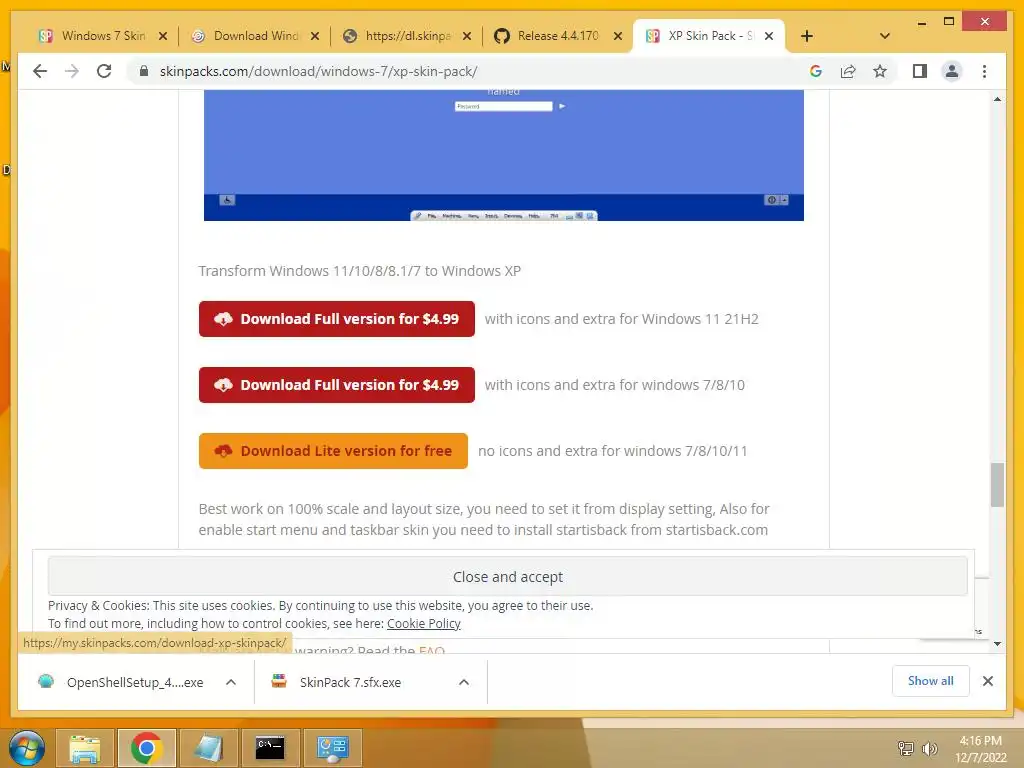The width and height of the screenshot is (1024, 768).
Task: Close the XP Skin Pack tab
Action: (x=769, y=36)
